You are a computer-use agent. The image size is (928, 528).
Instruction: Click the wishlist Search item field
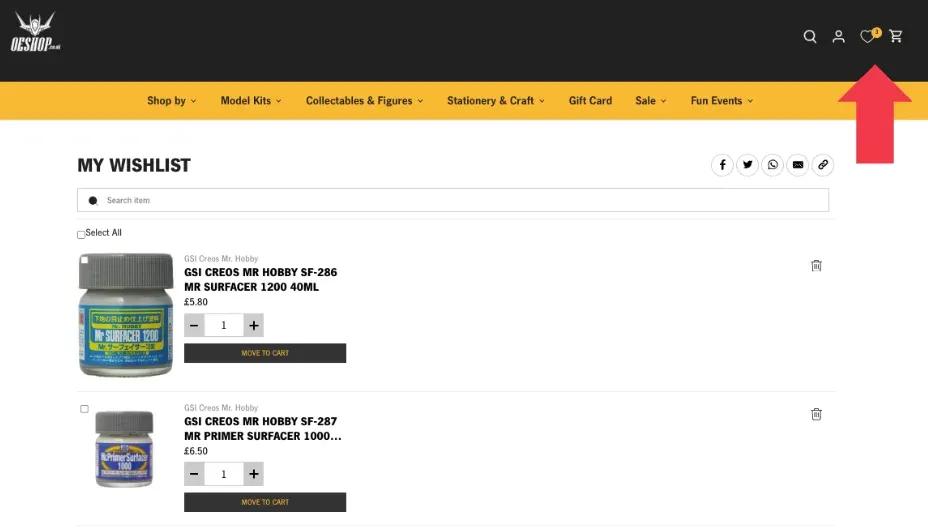click(x=453, y=200)
